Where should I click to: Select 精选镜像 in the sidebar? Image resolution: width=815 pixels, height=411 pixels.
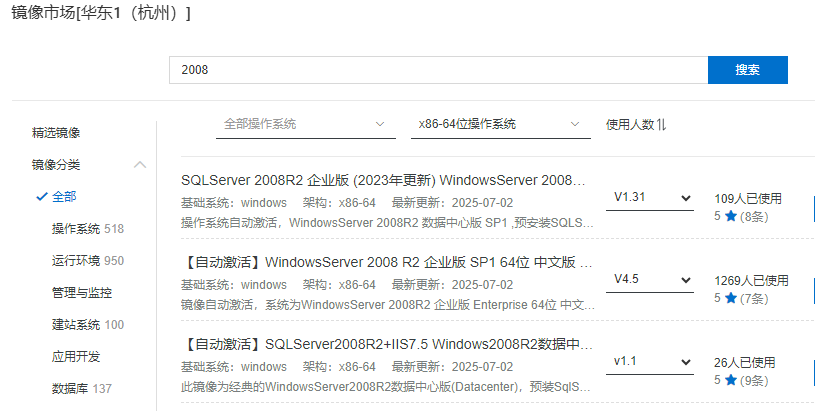56,132
